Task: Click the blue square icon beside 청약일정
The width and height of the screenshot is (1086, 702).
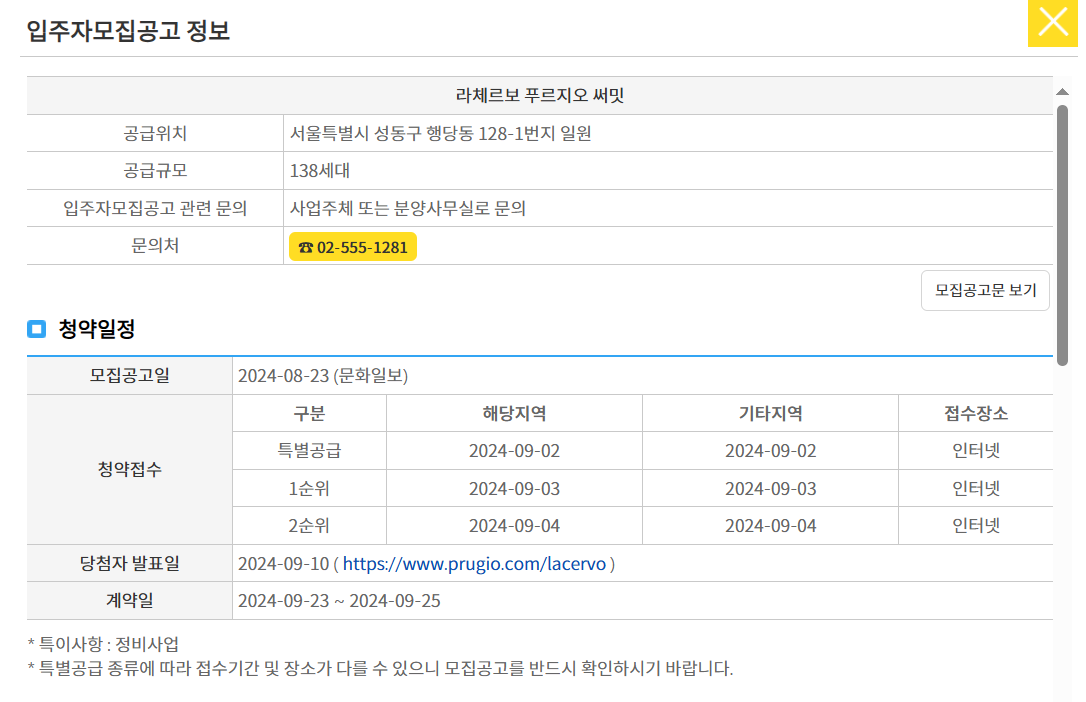Action: (x=35, y=330)
